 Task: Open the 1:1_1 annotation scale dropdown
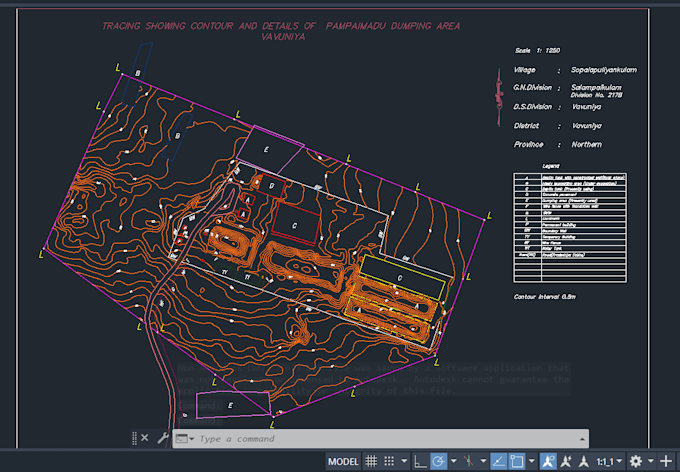click(x=609, y=462)
